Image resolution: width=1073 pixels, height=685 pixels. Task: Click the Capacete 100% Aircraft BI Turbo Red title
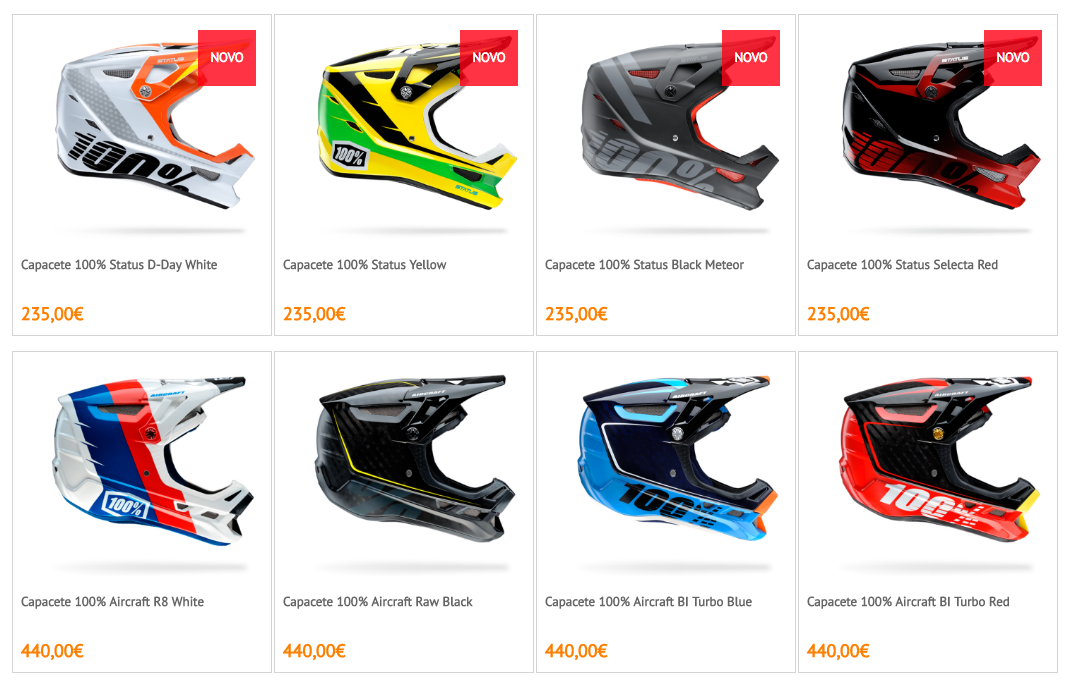pos(908,602)
